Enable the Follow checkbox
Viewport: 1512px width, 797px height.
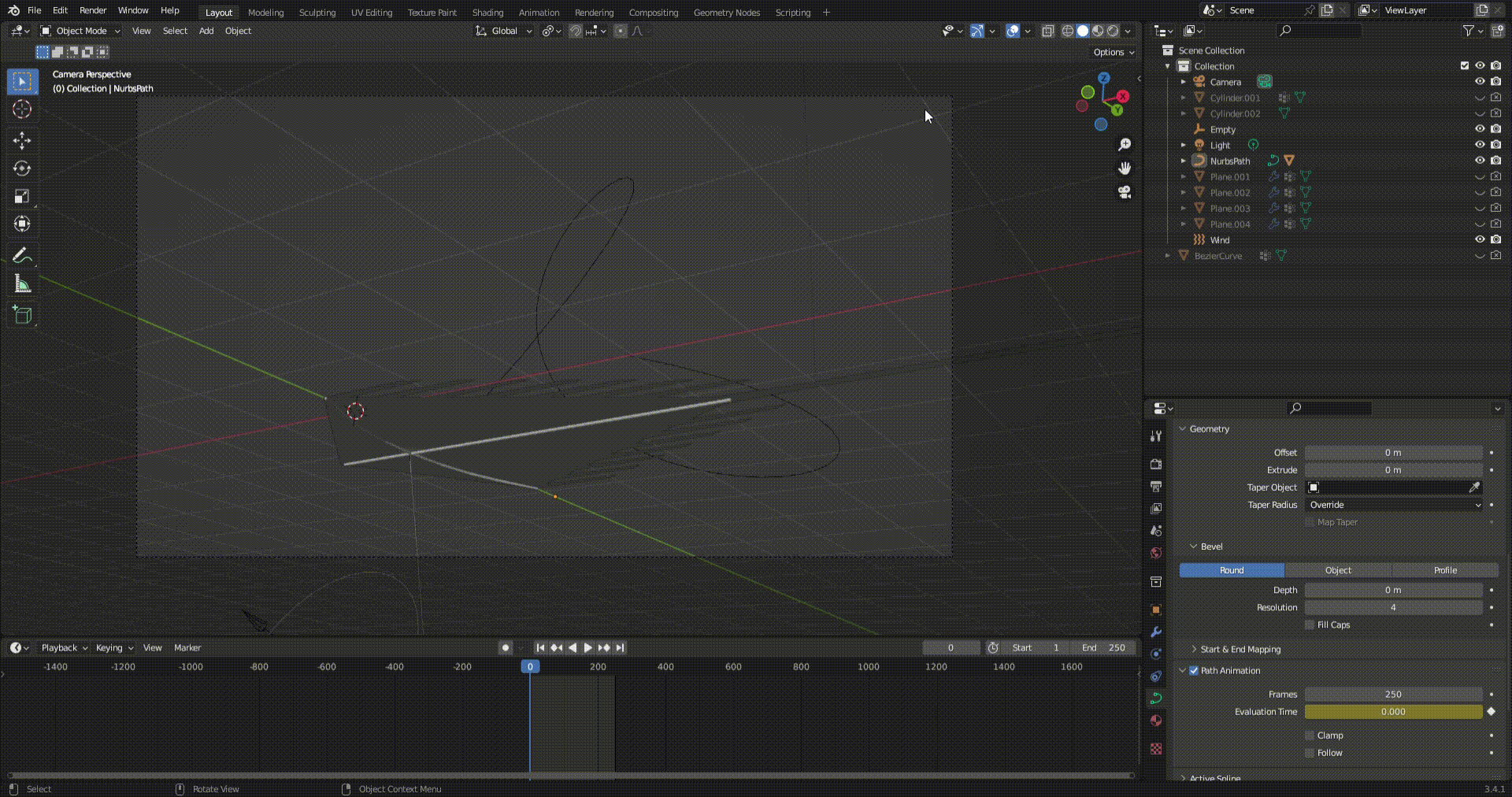[1310, 753]
